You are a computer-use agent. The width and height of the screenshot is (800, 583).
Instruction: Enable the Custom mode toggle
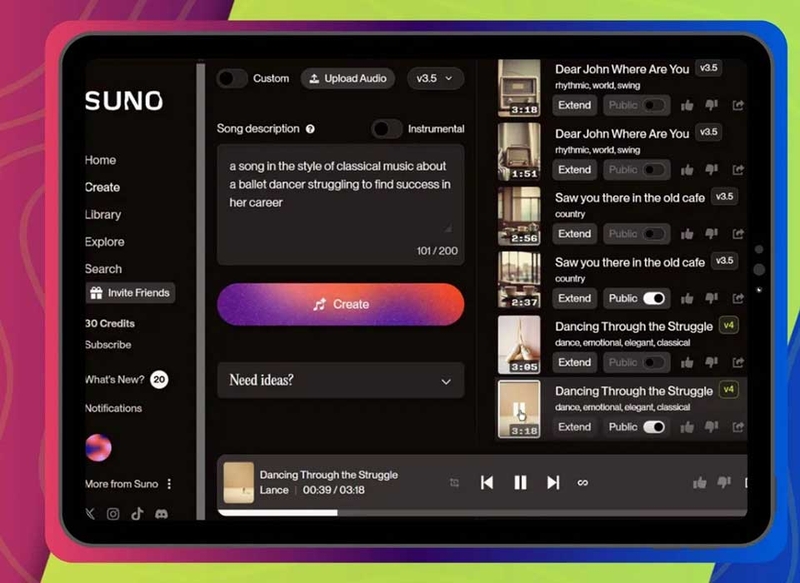(232, 79)
